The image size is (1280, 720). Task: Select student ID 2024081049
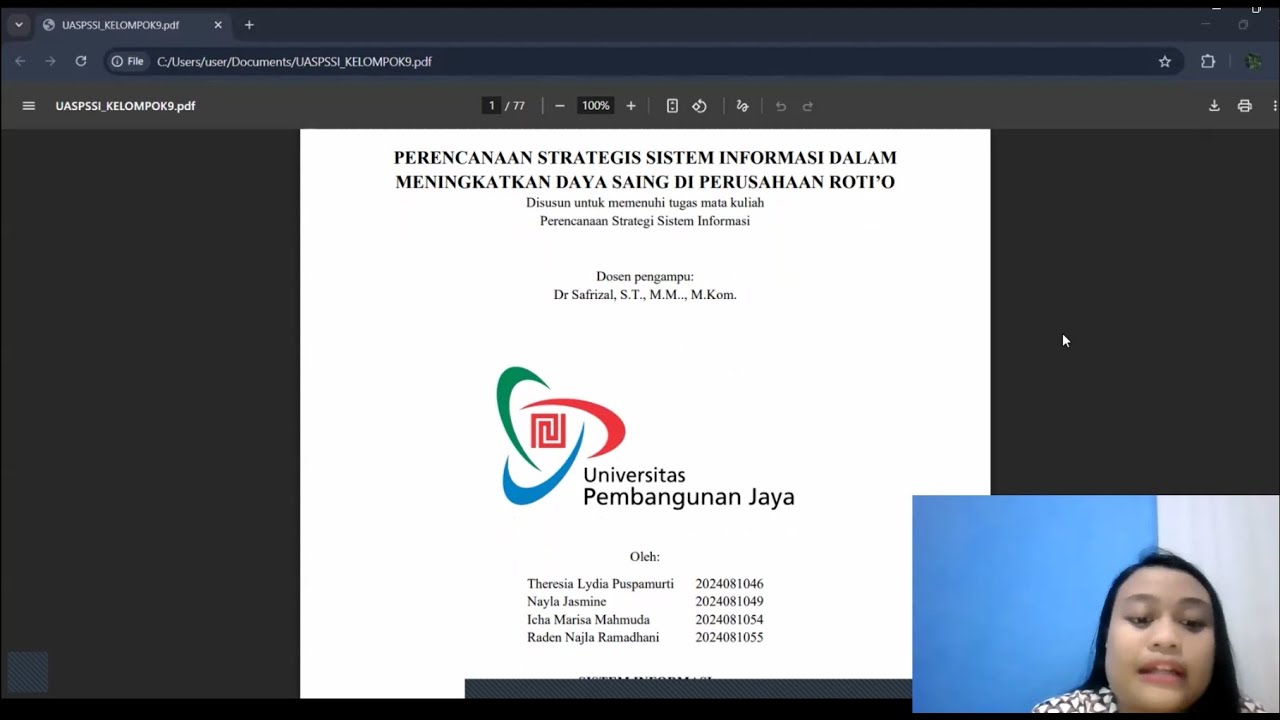[729, 602]
